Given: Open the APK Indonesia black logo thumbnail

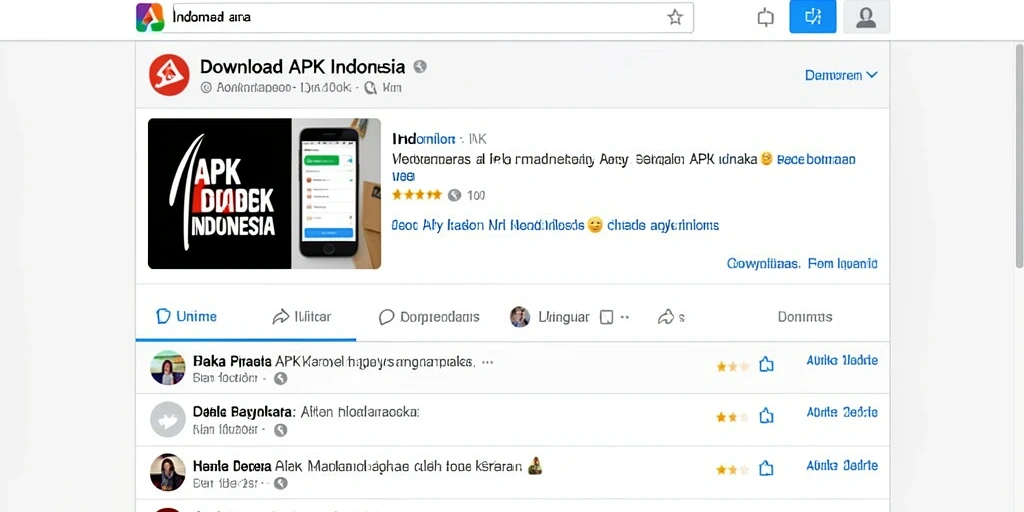Looking at the screenshot, I should coord(219,193).
